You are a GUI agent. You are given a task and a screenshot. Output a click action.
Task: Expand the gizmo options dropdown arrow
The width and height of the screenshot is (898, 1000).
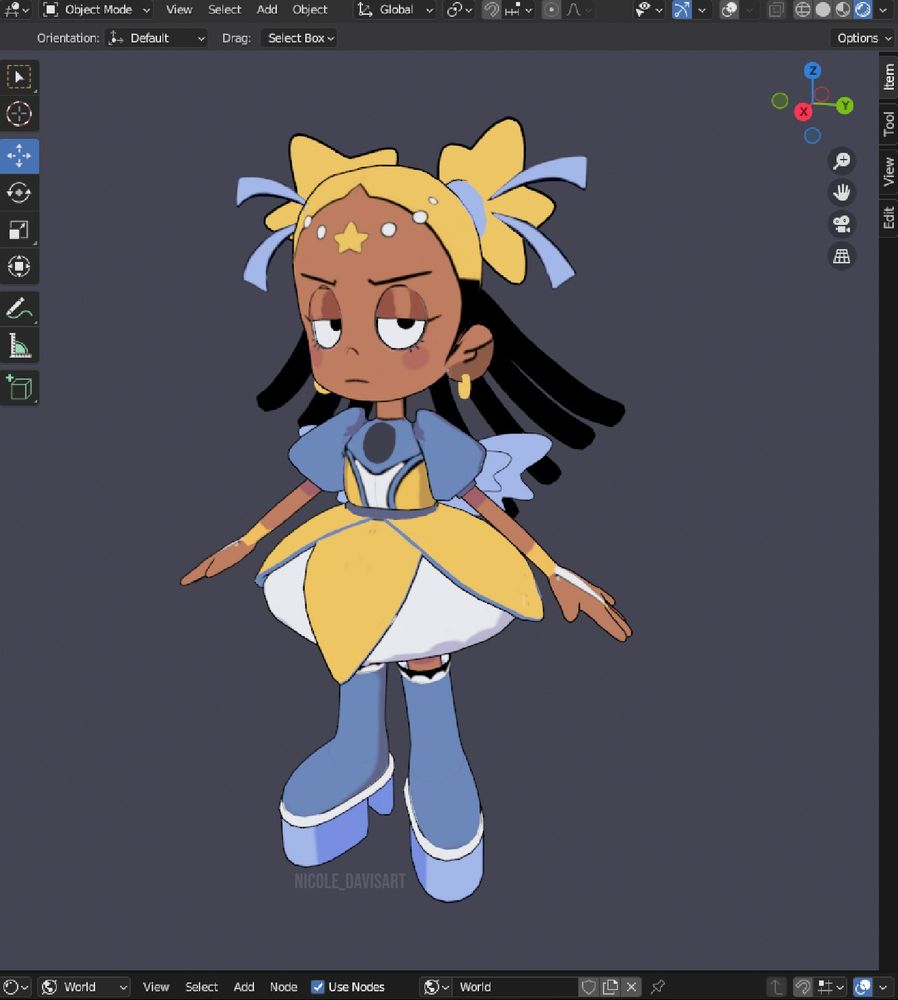[x=702, y=10]
